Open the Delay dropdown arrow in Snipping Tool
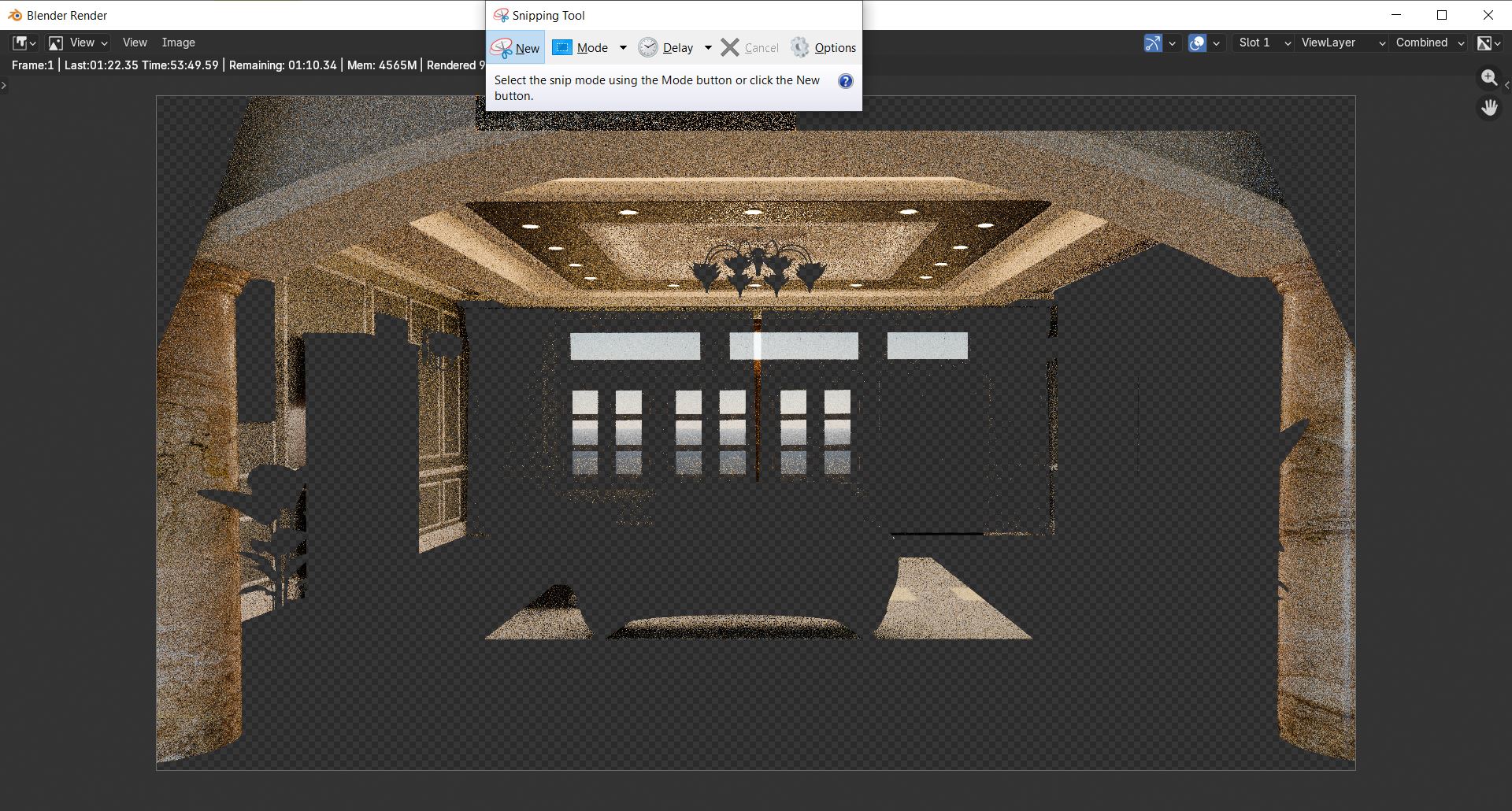The width and height of the screenshot is (1512, 811). click(x=708, y=48)
